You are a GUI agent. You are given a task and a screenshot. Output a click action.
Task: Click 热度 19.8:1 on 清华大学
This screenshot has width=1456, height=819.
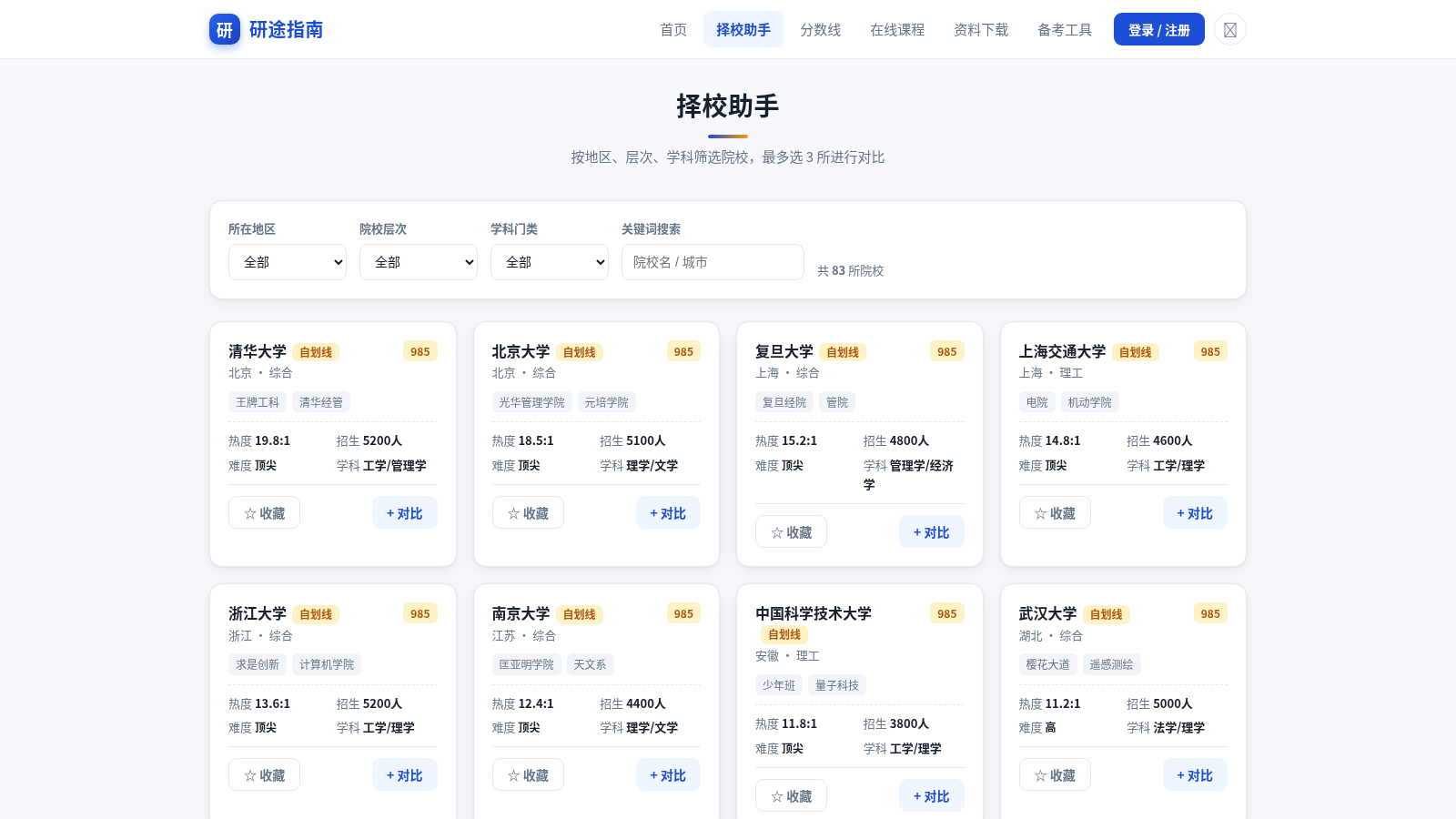259,440
